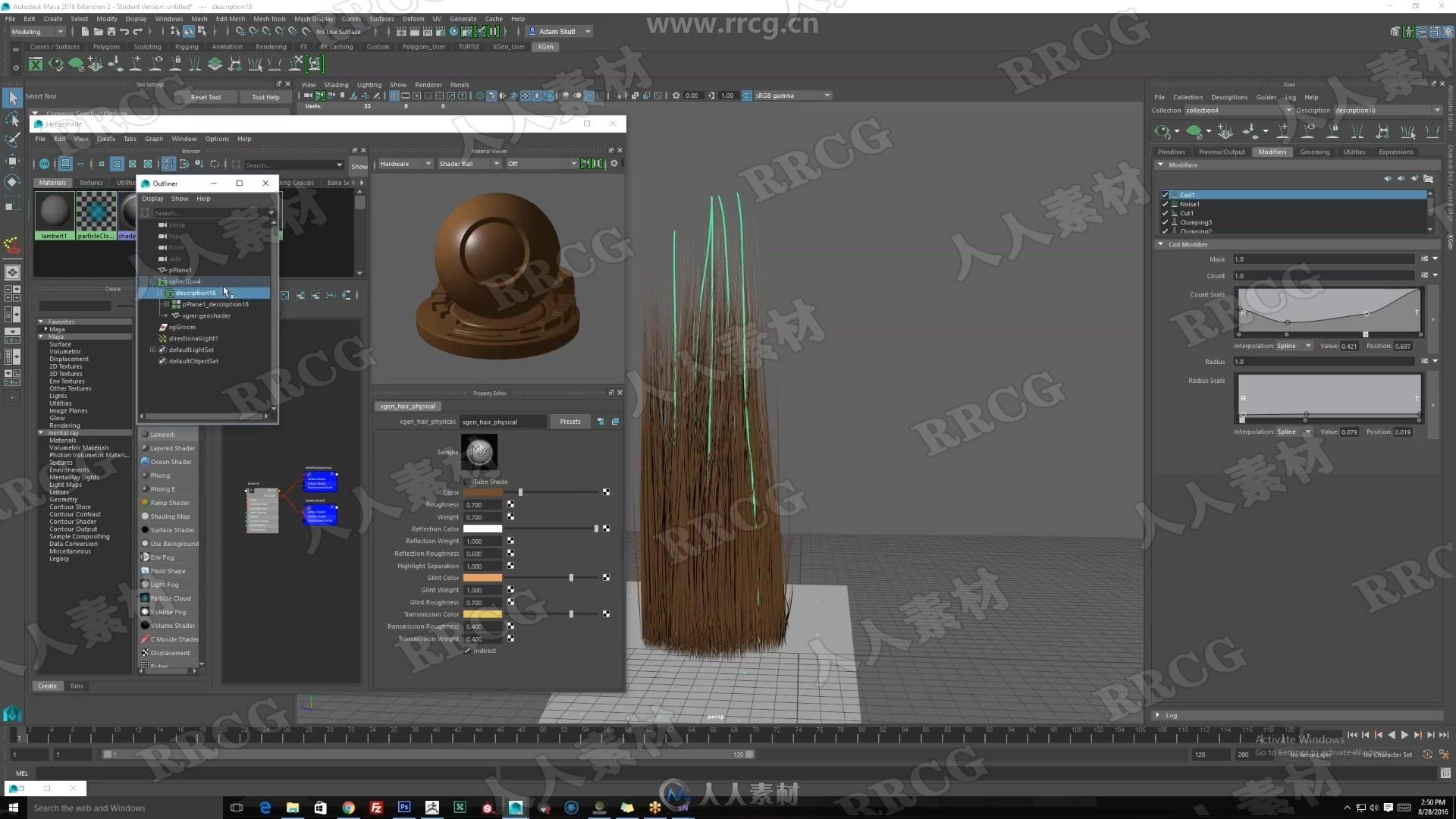Toggle the Noise1 modifier checkbox
This screenshot has width=1456, height=819.
click(x=1166, y=204)
